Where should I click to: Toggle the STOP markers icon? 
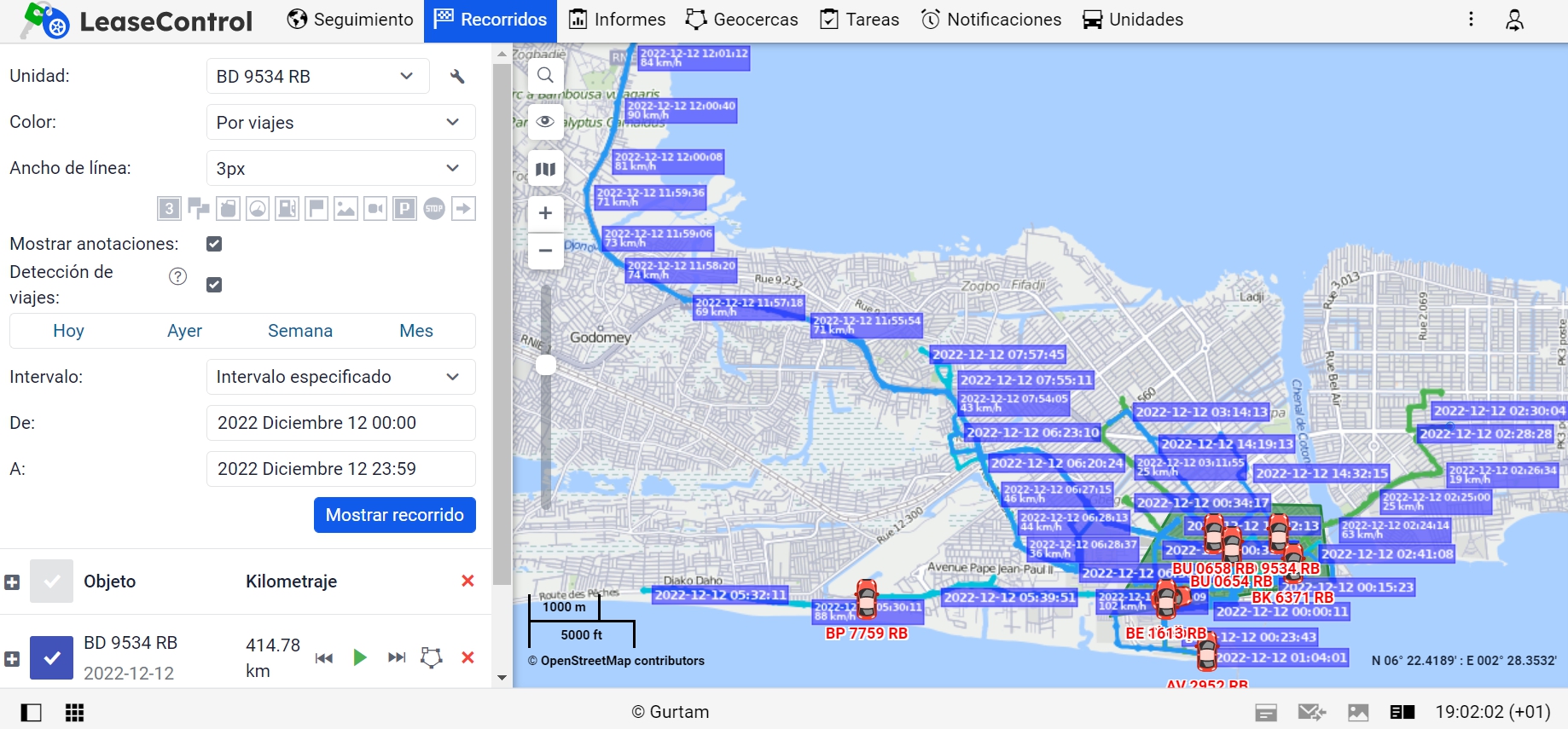tap(434, 208)
